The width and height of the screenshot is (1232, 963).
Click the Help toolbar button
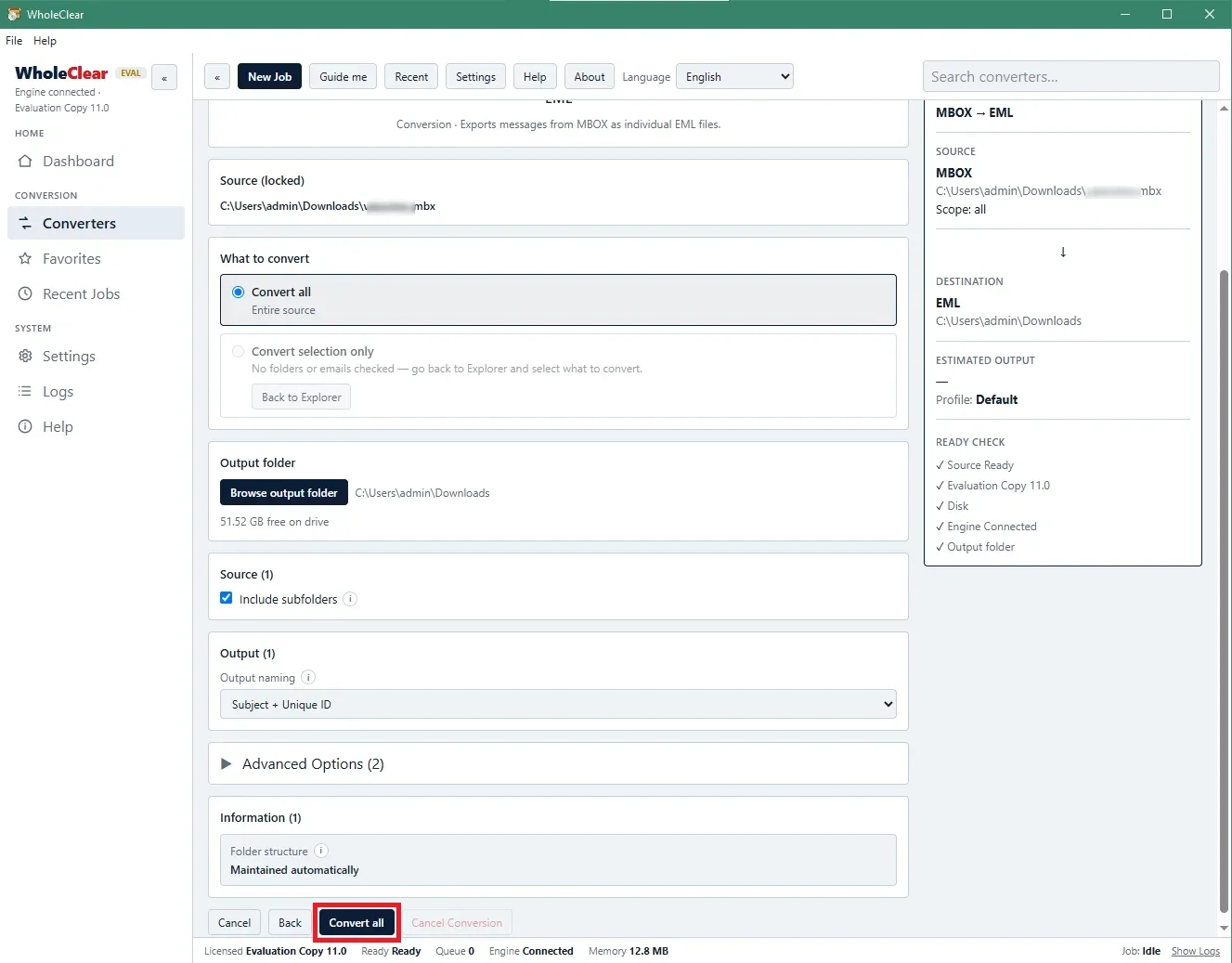pyautogui.click(x=535, y=77)
